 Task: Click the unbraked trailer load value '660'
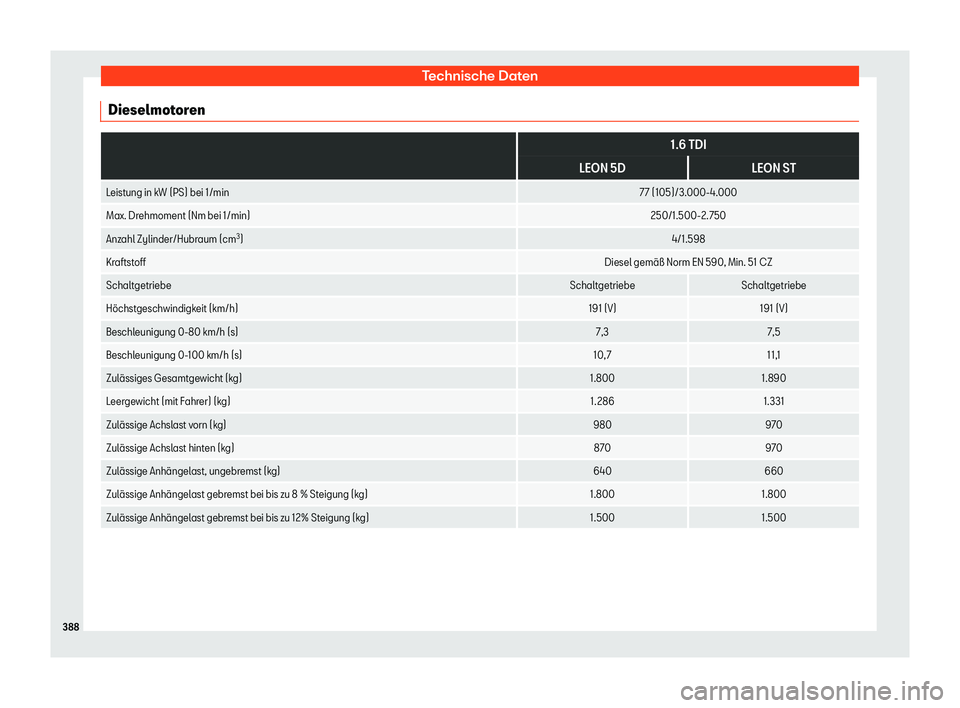(773, 472)
